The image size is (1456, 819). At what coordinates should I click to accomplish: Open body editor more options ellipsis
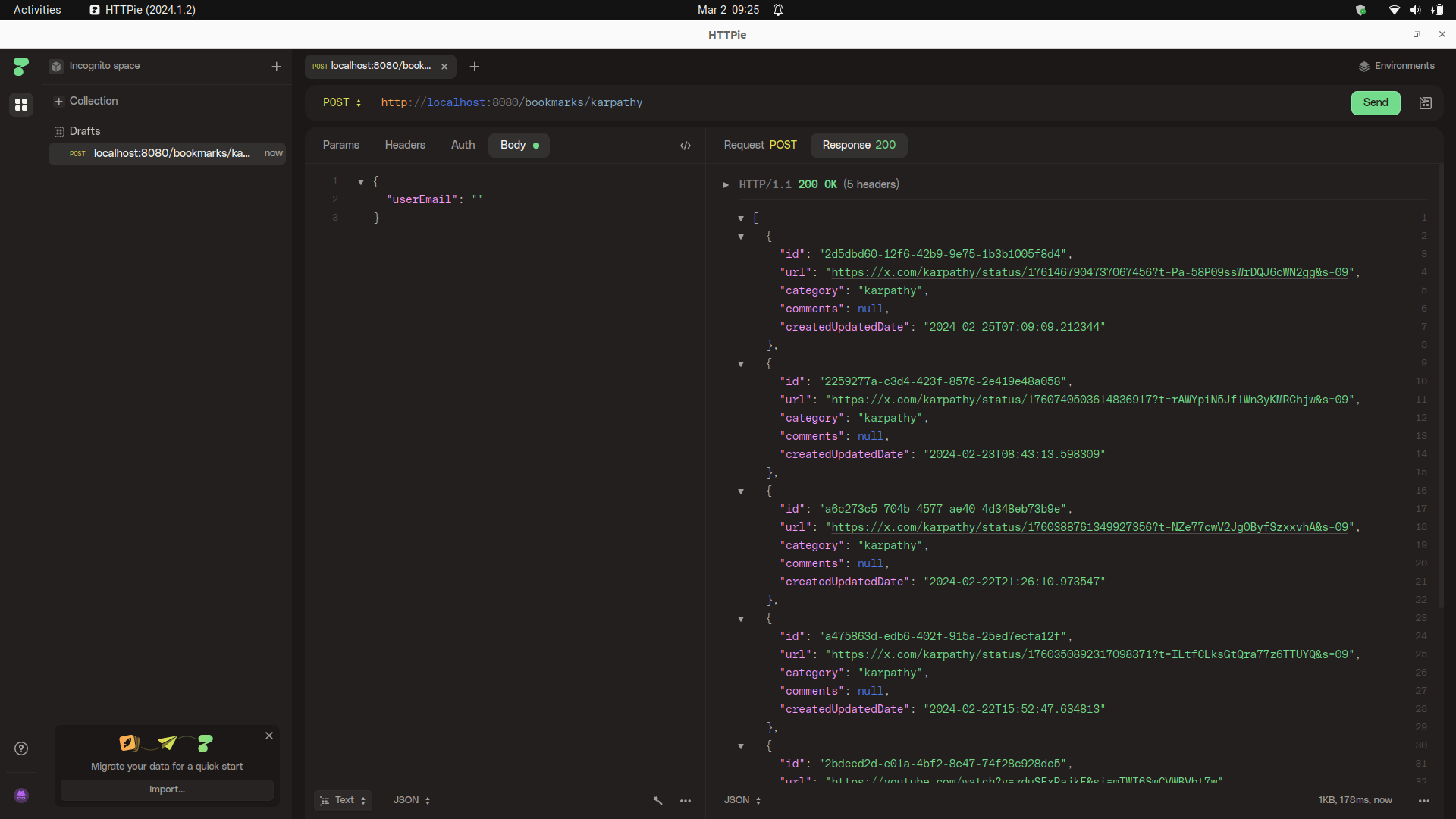coord(686,801)
